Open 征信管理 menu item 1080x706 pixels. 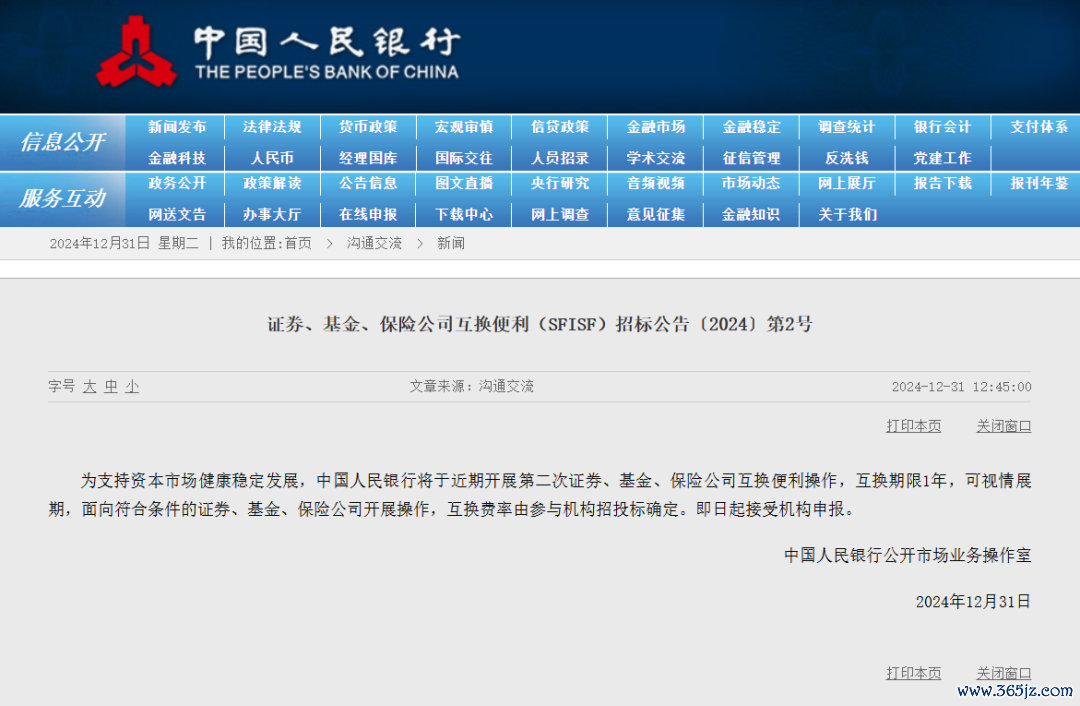[x=751, y=158]
